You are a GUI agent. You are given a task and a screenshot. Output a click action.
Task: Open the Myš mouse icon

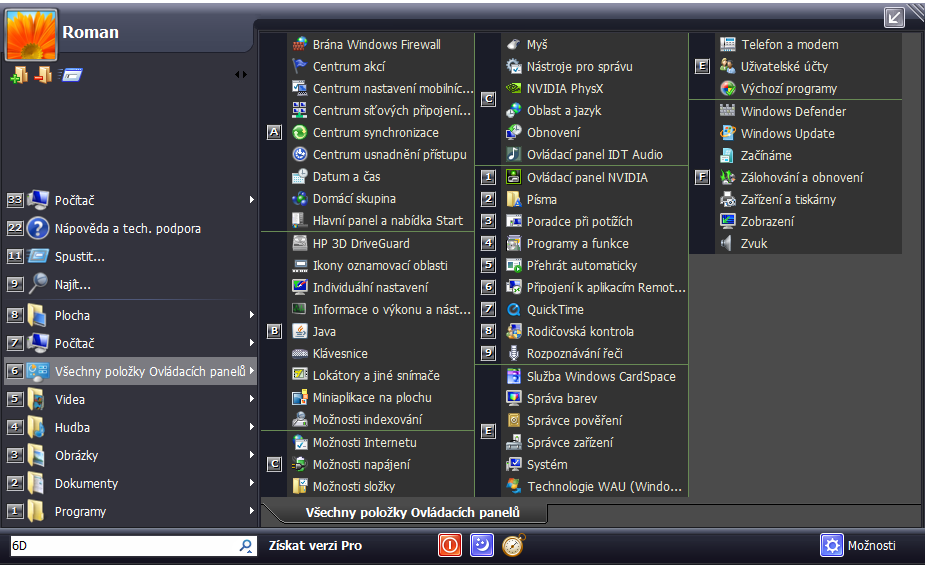click(x=514, y=44)
